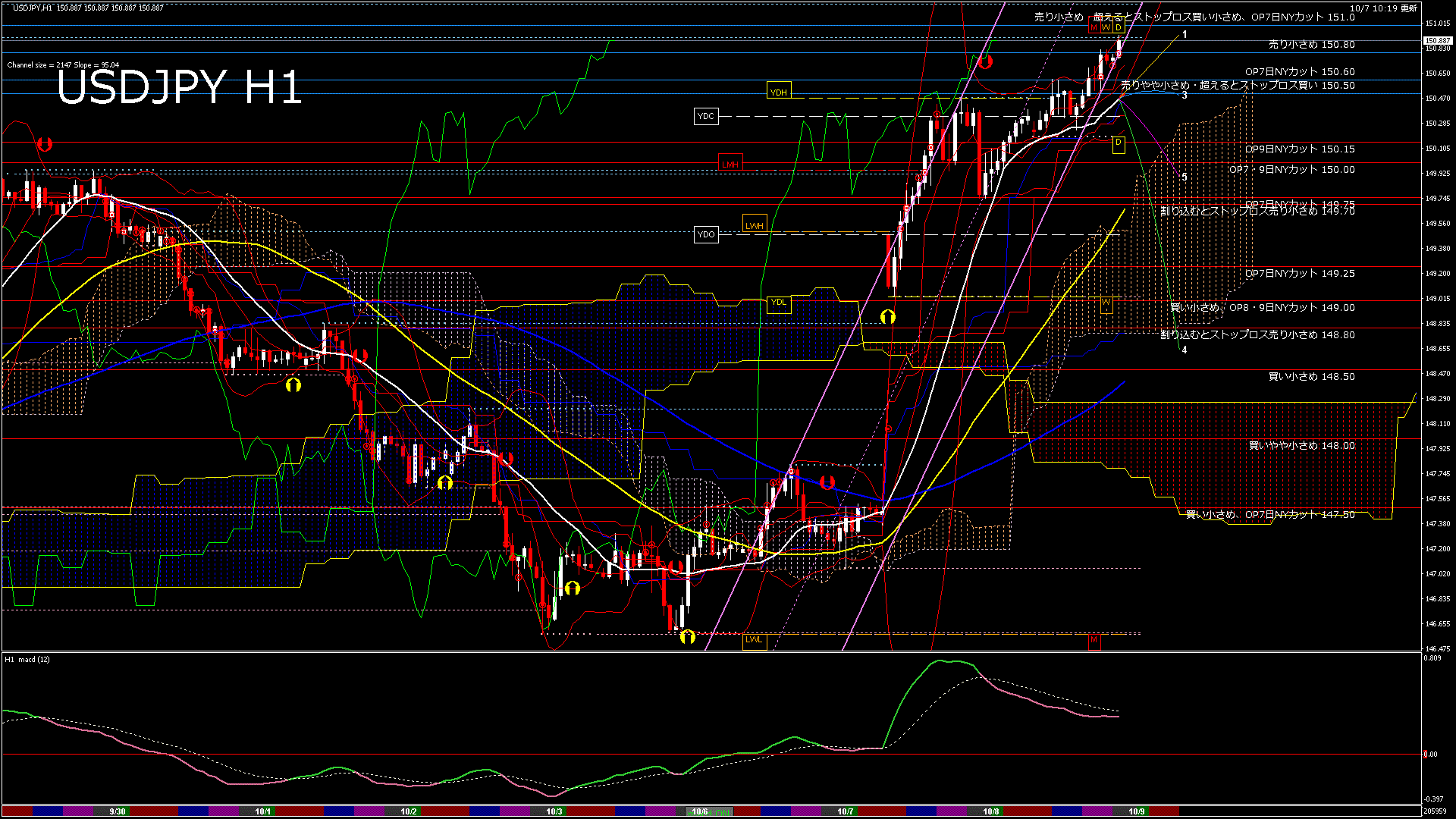Select the 10/7 date marker on time axis
Viewport: 1456px width, 819px height.
point(845,811)
